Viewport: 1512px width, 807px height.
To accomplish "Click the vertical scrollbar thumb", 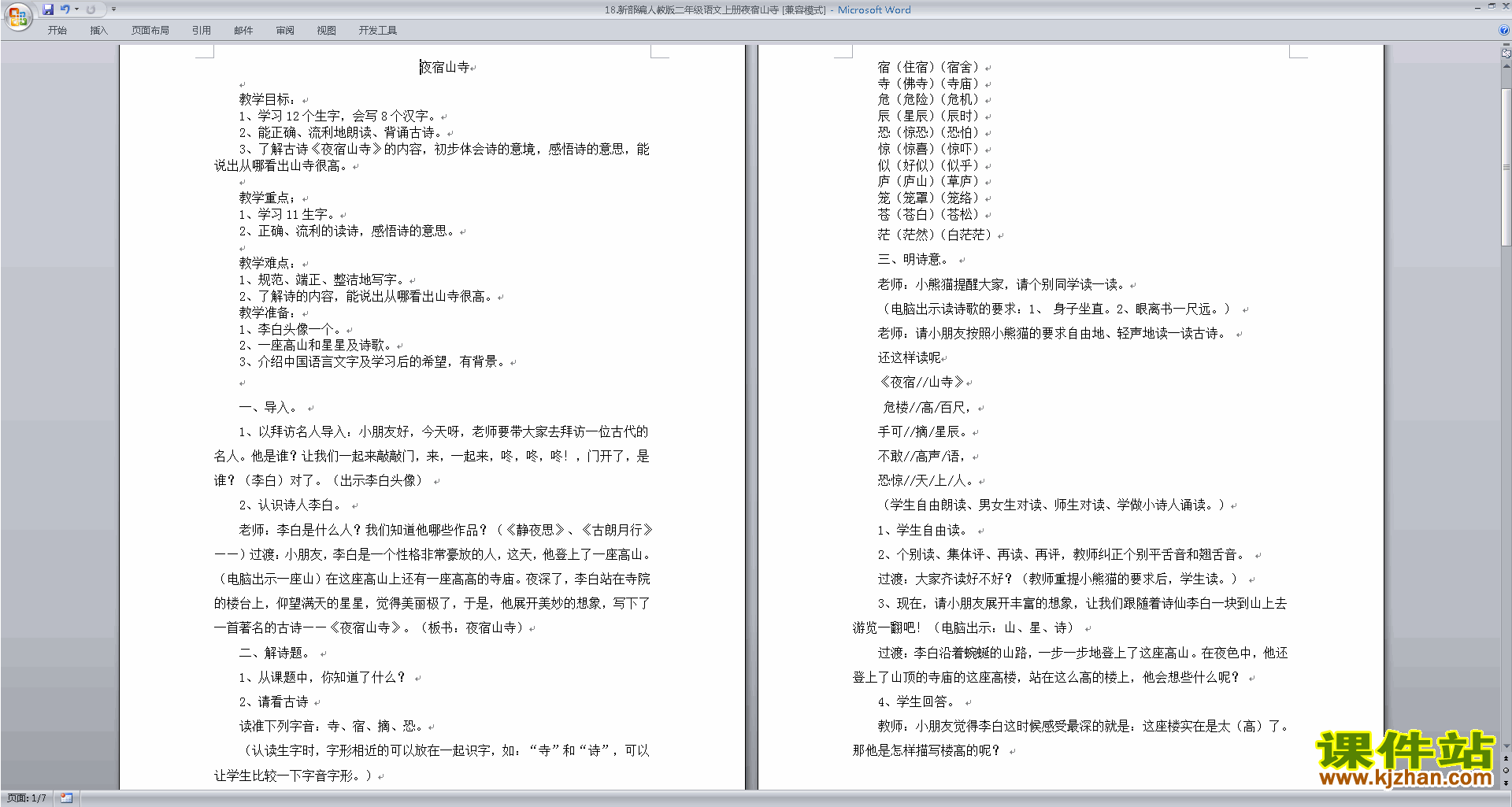I will [x=1506, y=167].
